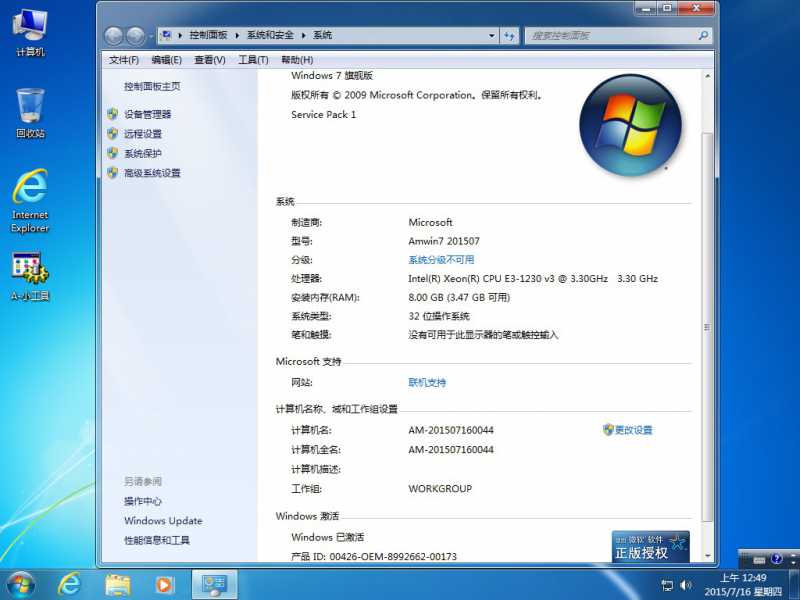The height and width of the screenshot is (600, 800).
Task: Open the 编辑(E) menu
Action: click(x=166, y=60)
